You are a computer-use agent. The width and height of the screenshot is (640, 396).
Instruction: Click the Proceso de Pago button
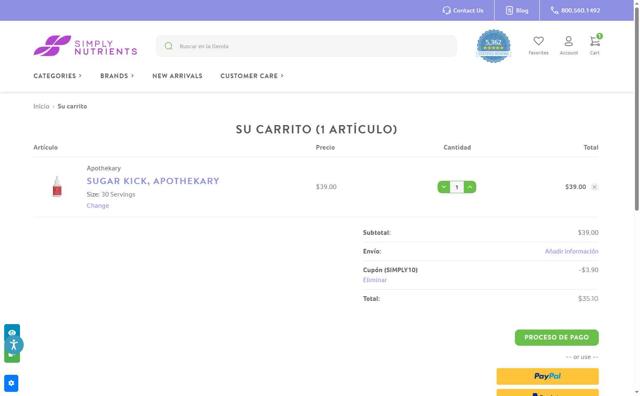click(x=557, y=338)
